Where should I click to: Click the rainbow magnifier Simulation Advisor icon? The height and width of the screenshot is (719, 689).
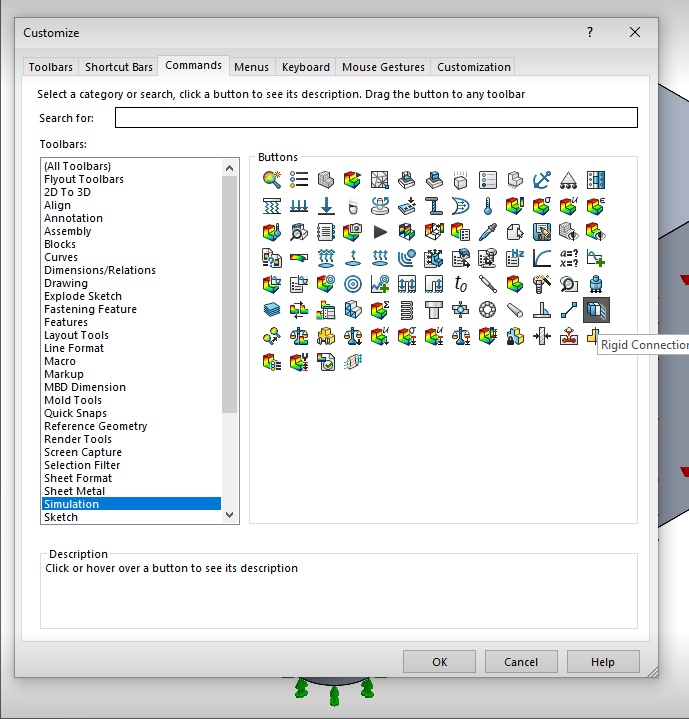272,180
